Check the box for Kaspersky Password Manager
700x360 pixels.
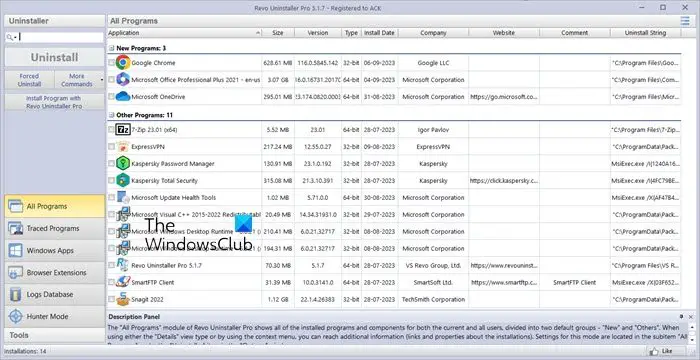click(x=111, y=164)
